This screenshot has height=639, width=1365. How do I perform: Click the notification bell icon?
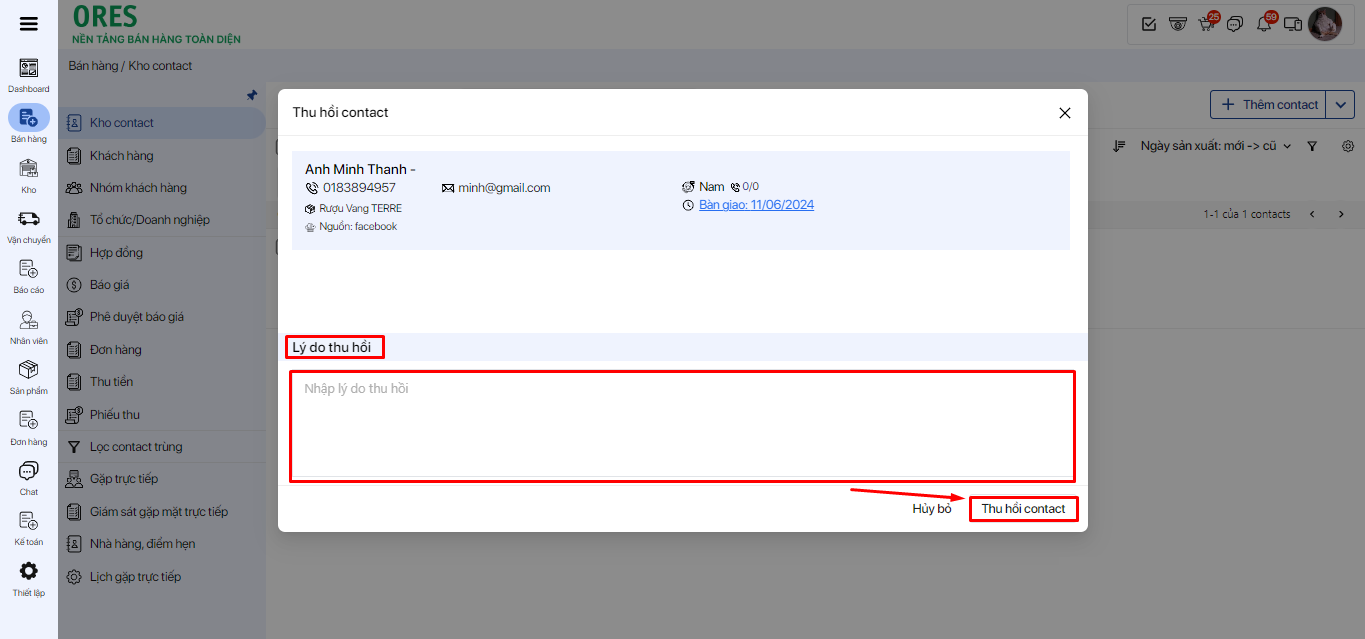point(1264,24)
